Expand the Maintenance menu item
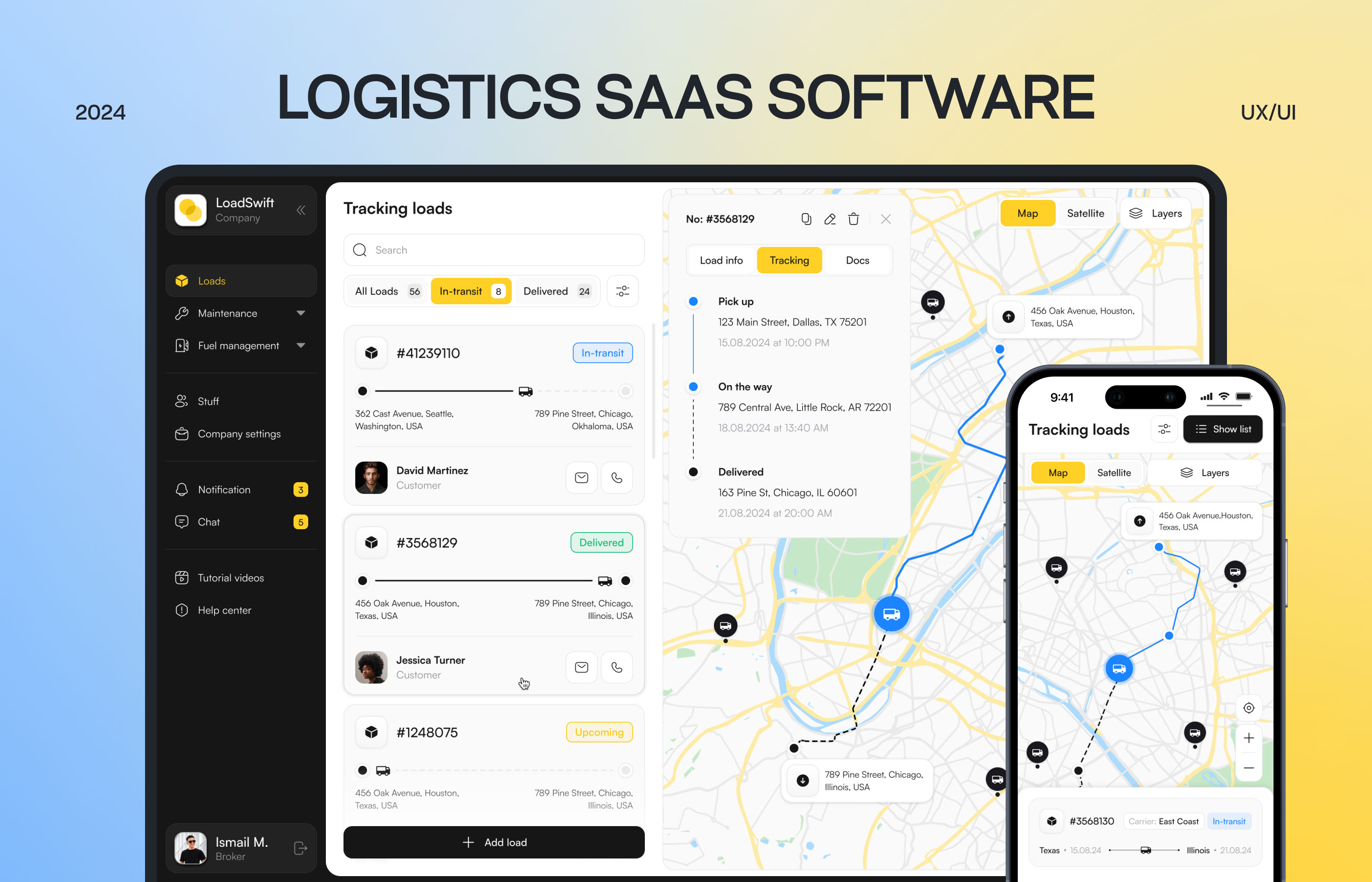Screen dimensions: 1372x882 (305, 313)
